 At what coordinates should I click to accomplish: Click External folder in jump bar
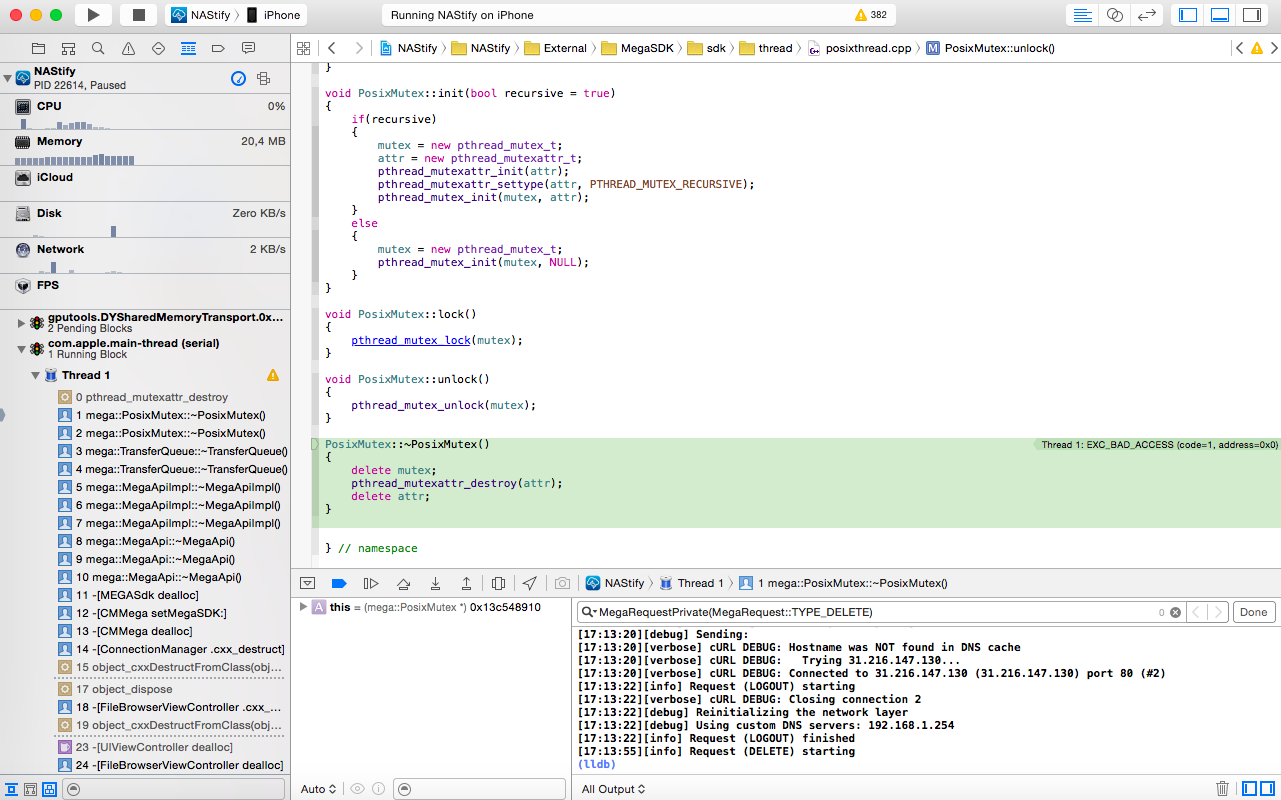tap(556, 48)
